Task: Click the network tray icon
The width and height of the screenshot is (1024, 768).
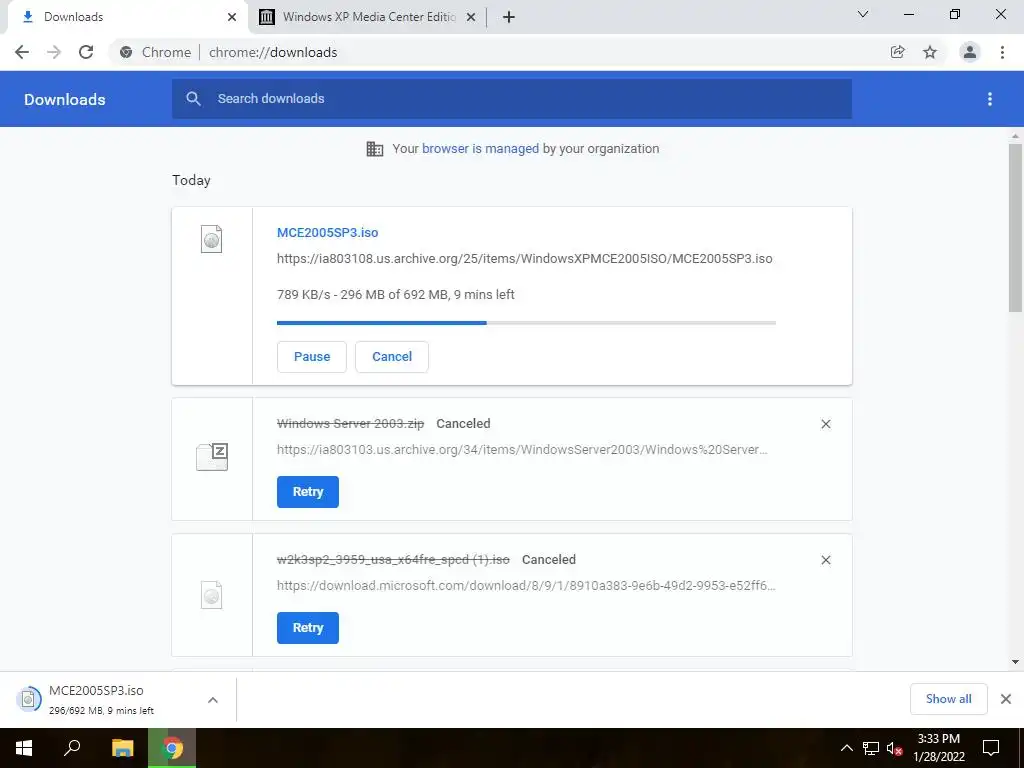Action: (x=871, y=748)
